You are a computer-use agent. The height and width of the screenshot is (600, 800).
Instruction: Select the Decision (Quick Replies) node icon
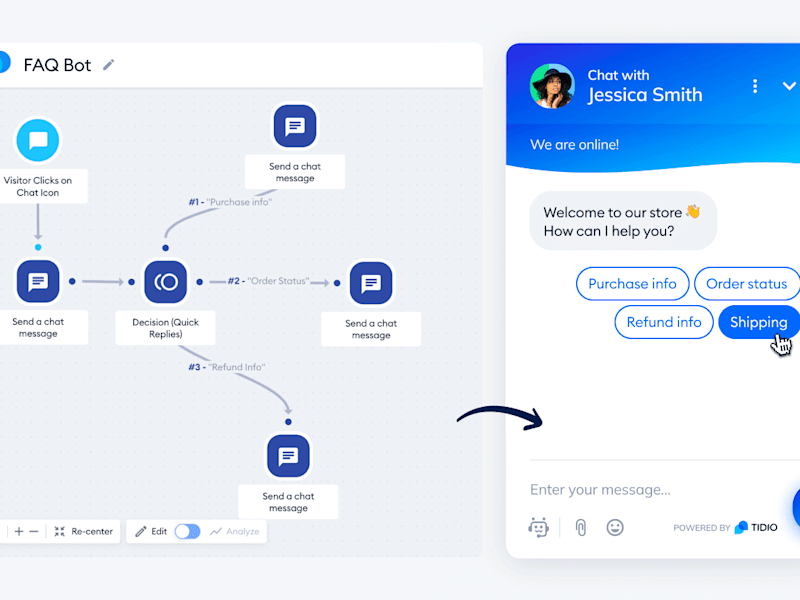click(165, 282)
